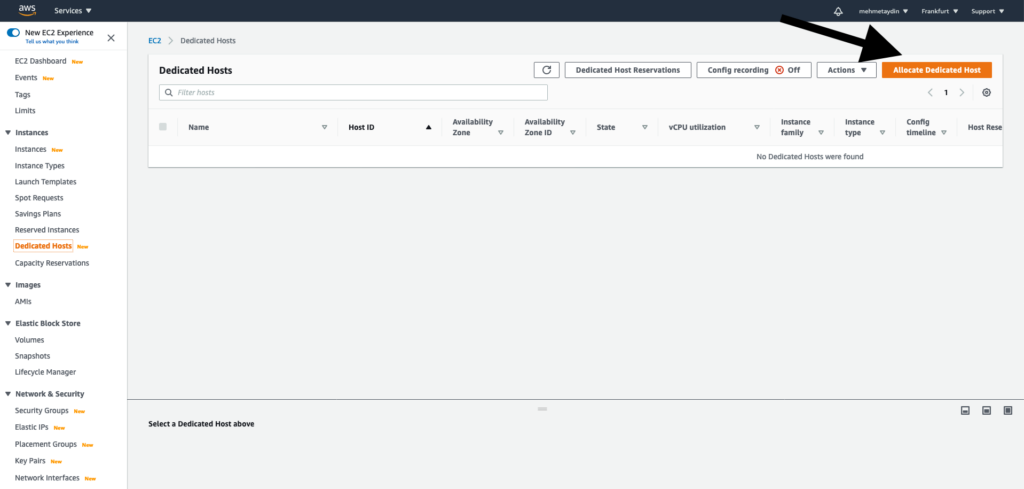Refresh the Dedicated Hosts list
The height and width of the screenshot is (489, 1024).
click(547, 70)
